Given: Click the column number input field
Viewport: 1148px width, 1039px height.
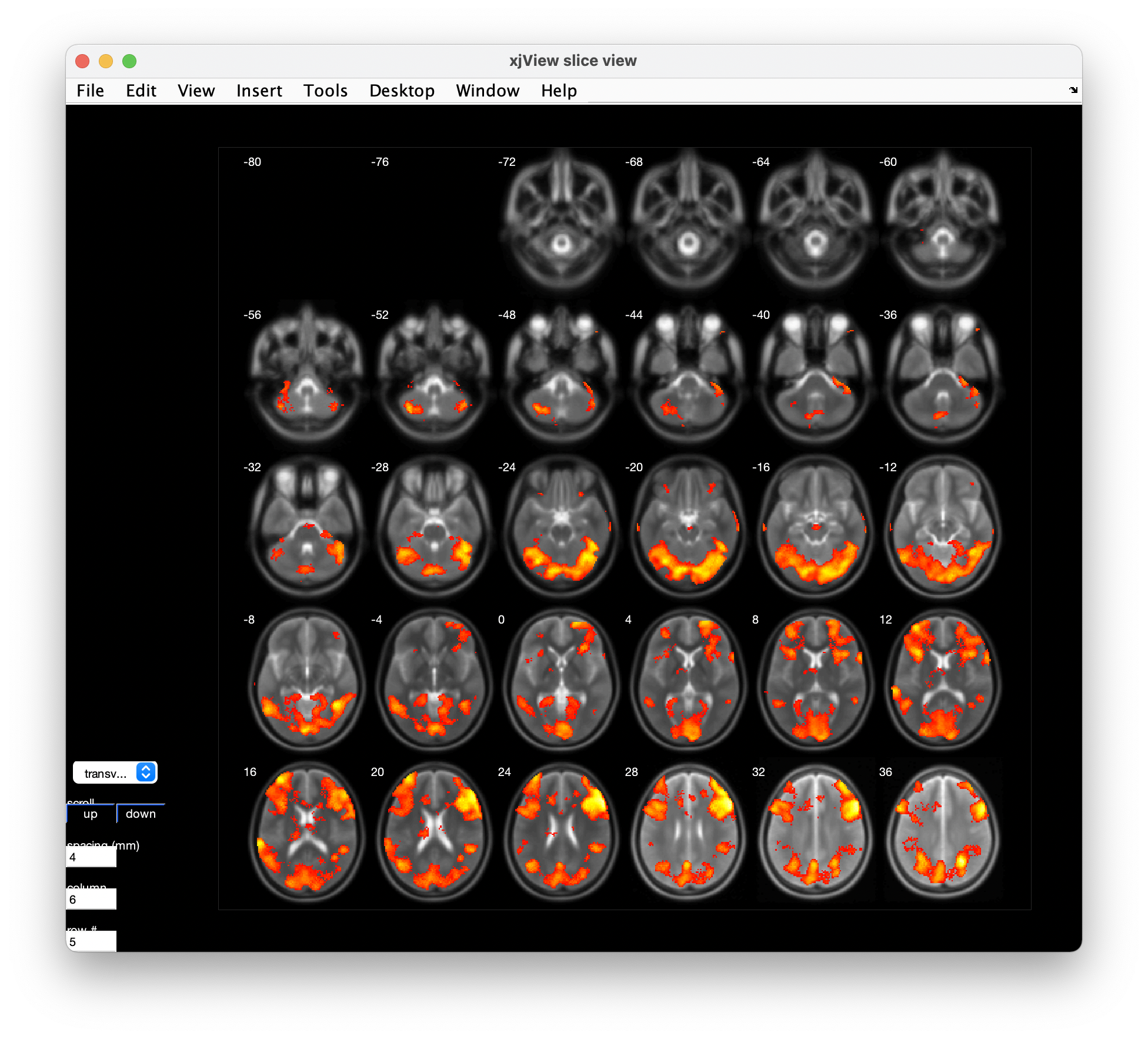Looking at the screenshot, I should click(91, 900).
